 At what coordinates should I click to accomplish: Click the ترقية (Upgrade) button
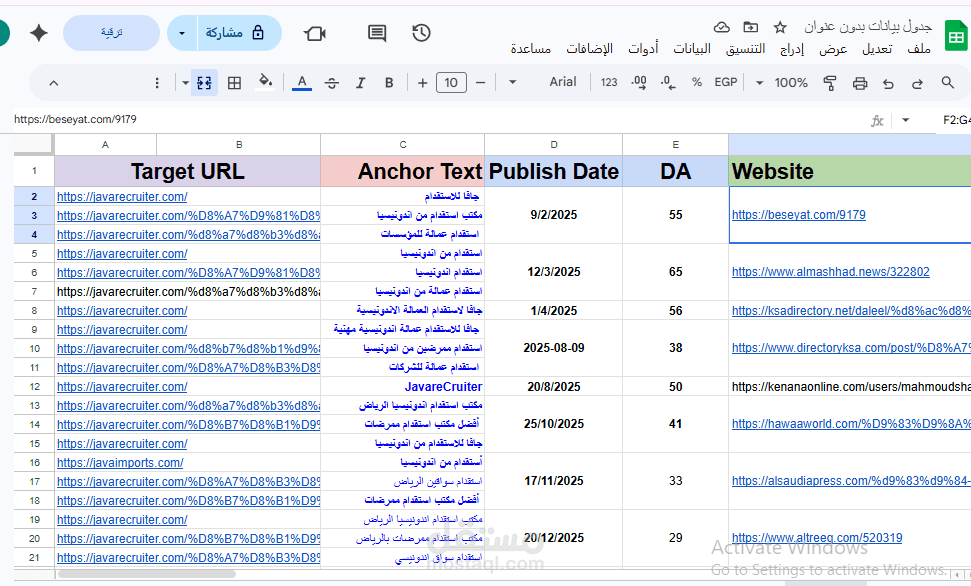tap(111, 33)
